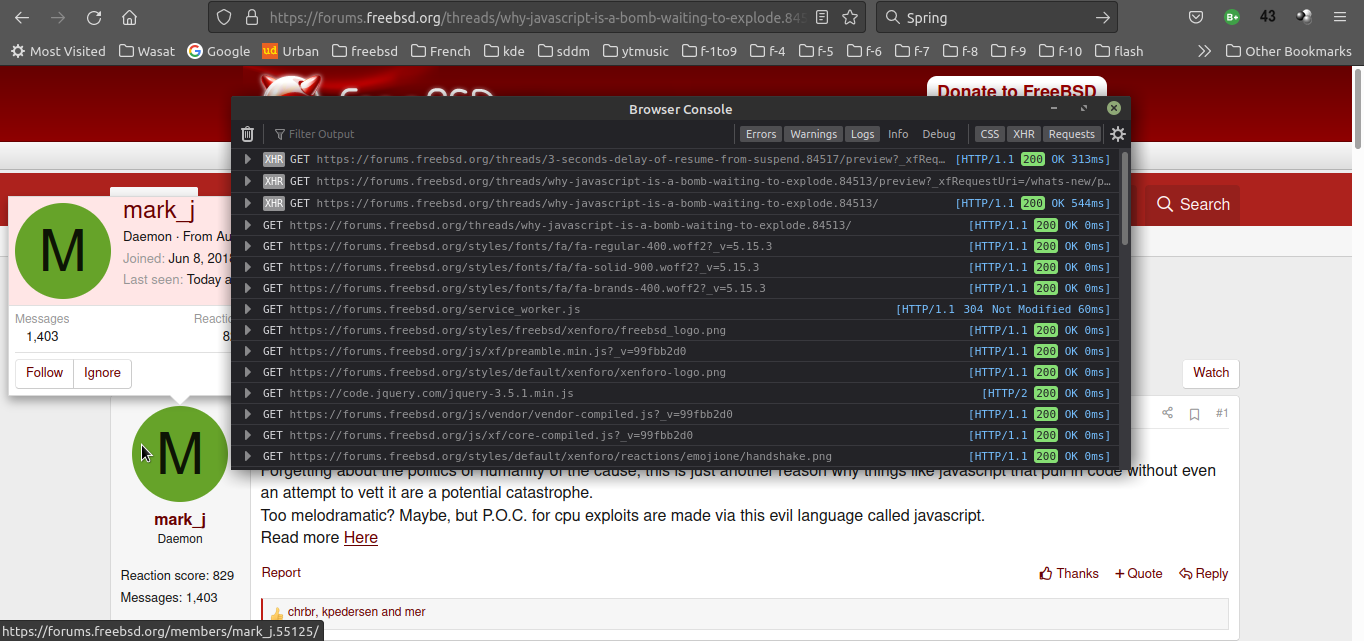Image resolution: width=1364 pixels, height=641 pixels.
Task: Open the Firefox hamburger menu
Action: point(1339,17)
